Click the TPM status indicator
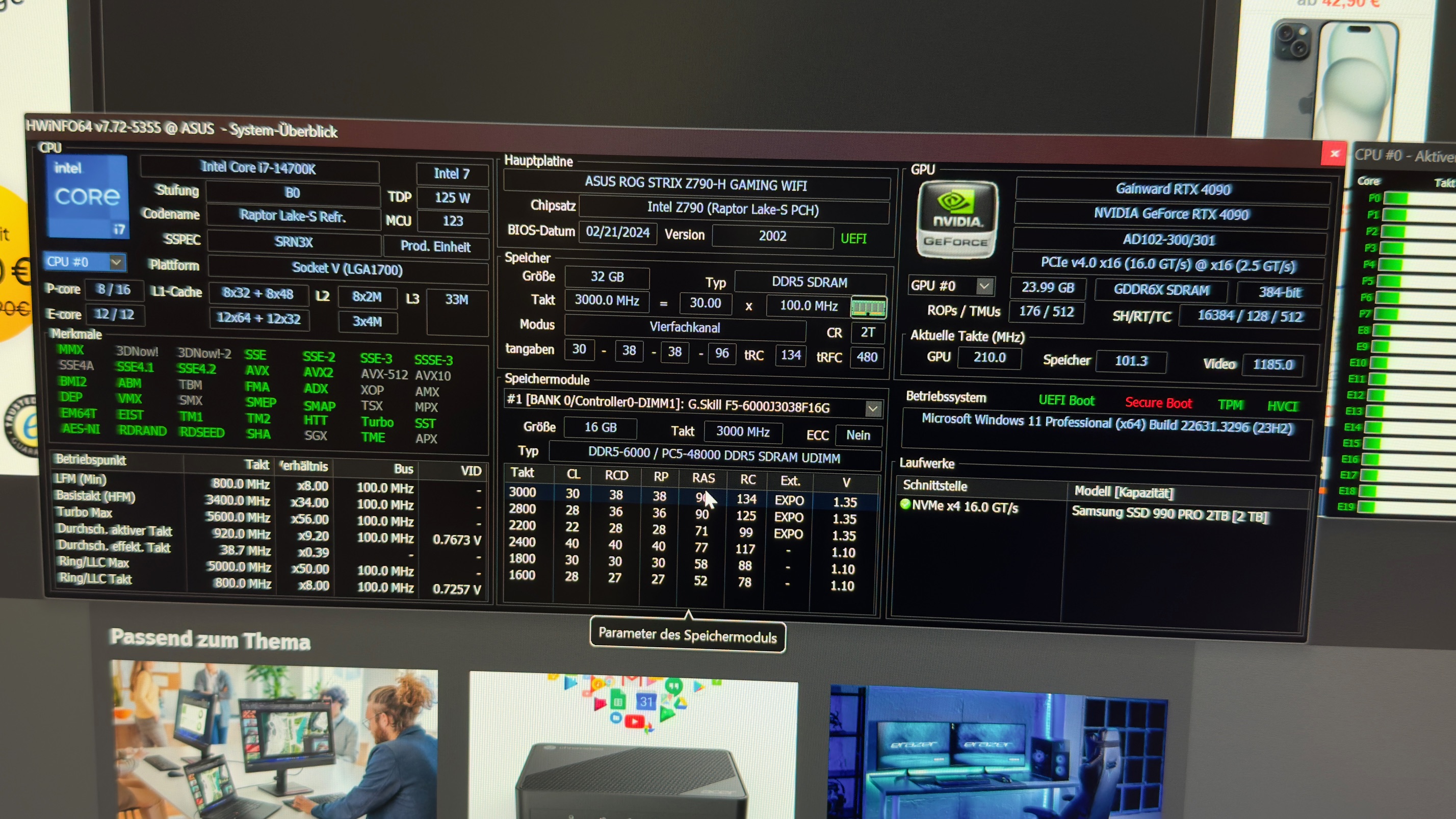 point(1231,405)
